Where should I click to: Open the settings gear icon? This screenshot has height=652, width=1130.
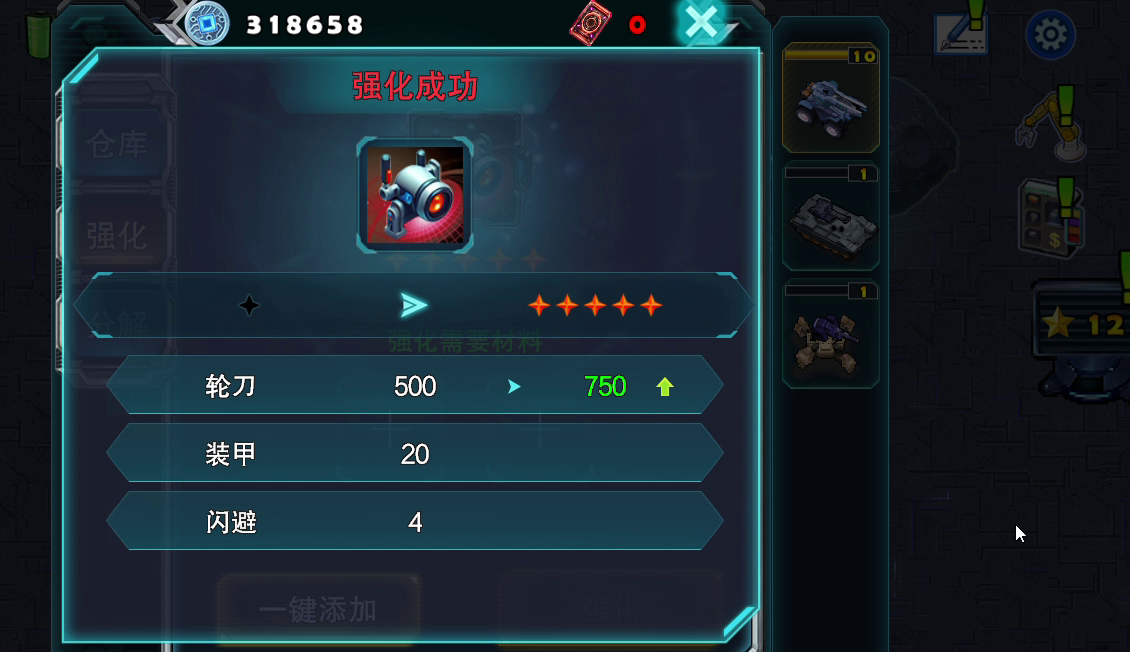tap(1050, 34)
